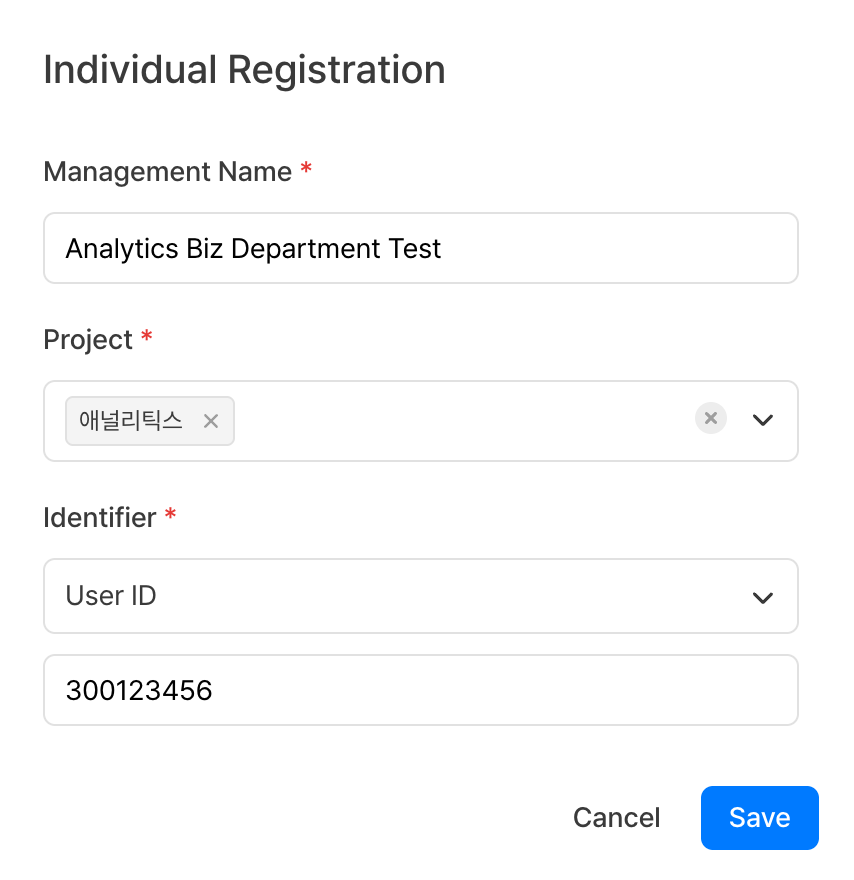Click the Individual Registration heading
Image resolution: width=854 pixels, height=880 pixels.
tap(244, 70)
